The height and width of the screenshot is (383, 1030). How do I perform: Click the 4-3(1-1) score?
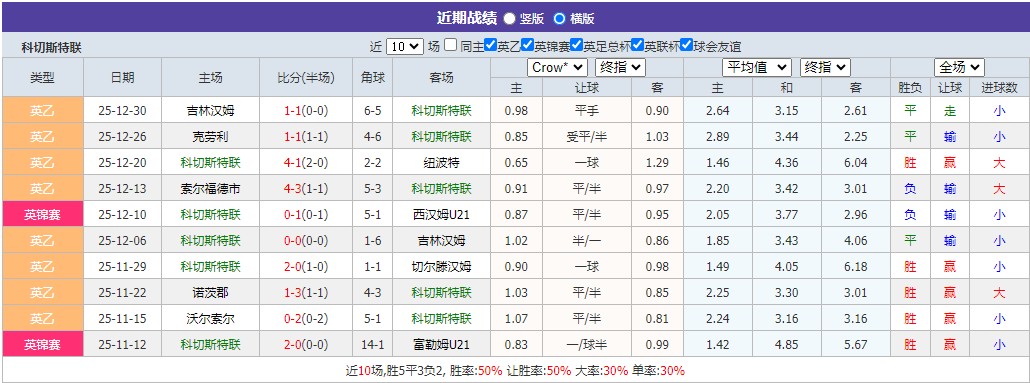click(x=306, y=189)
